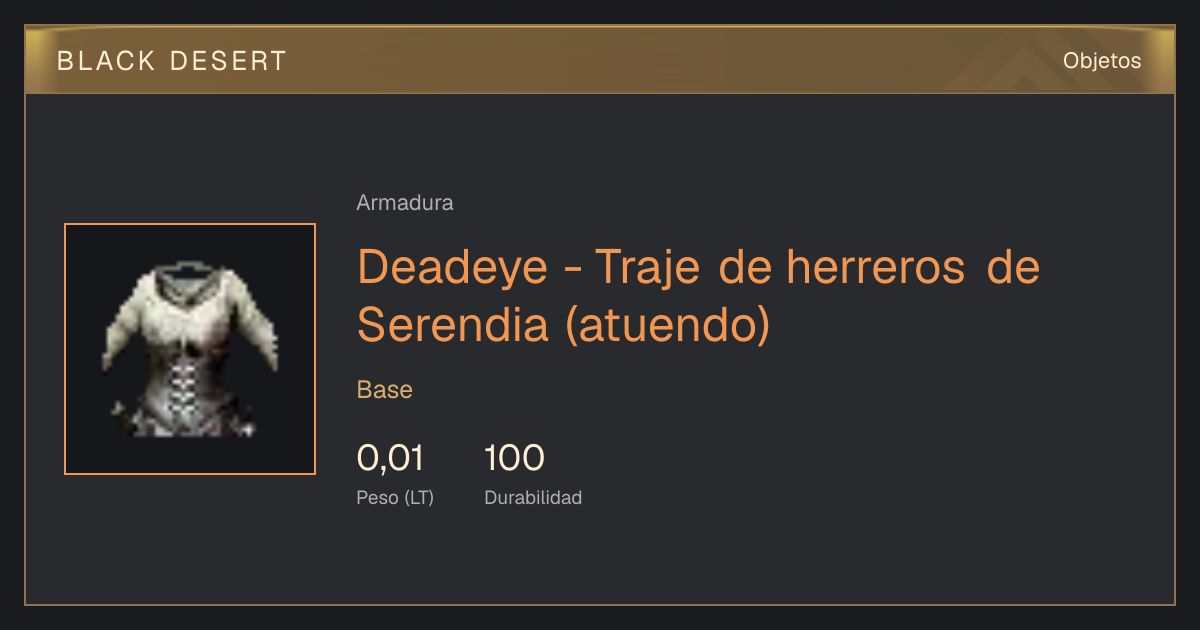1200x630 pixels.
Task: Click the Peso (LT) label
Action: pos(395,498)
